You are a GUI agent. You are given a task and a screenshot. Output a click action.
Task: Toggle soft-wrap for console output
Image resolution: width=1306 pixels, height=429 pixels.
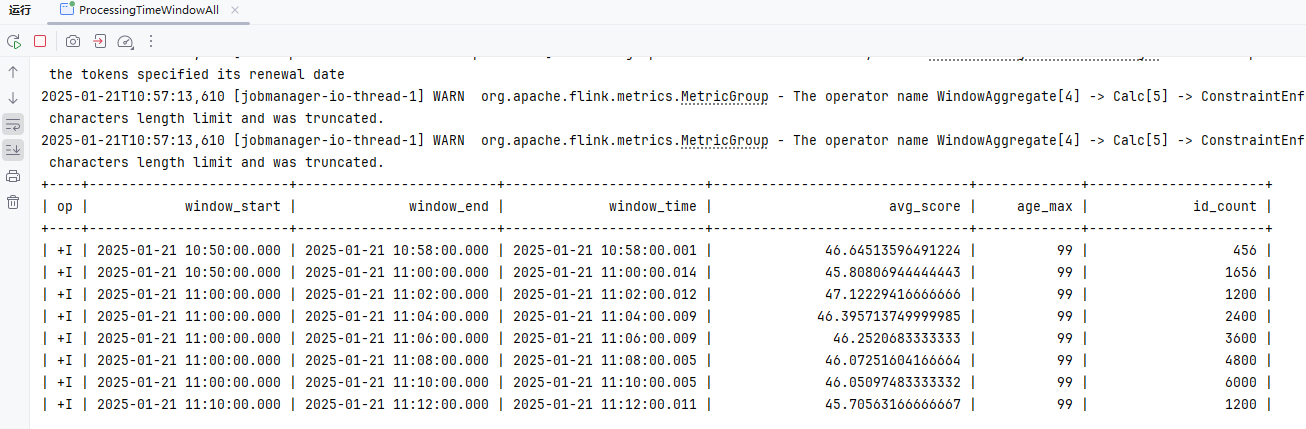13,124
